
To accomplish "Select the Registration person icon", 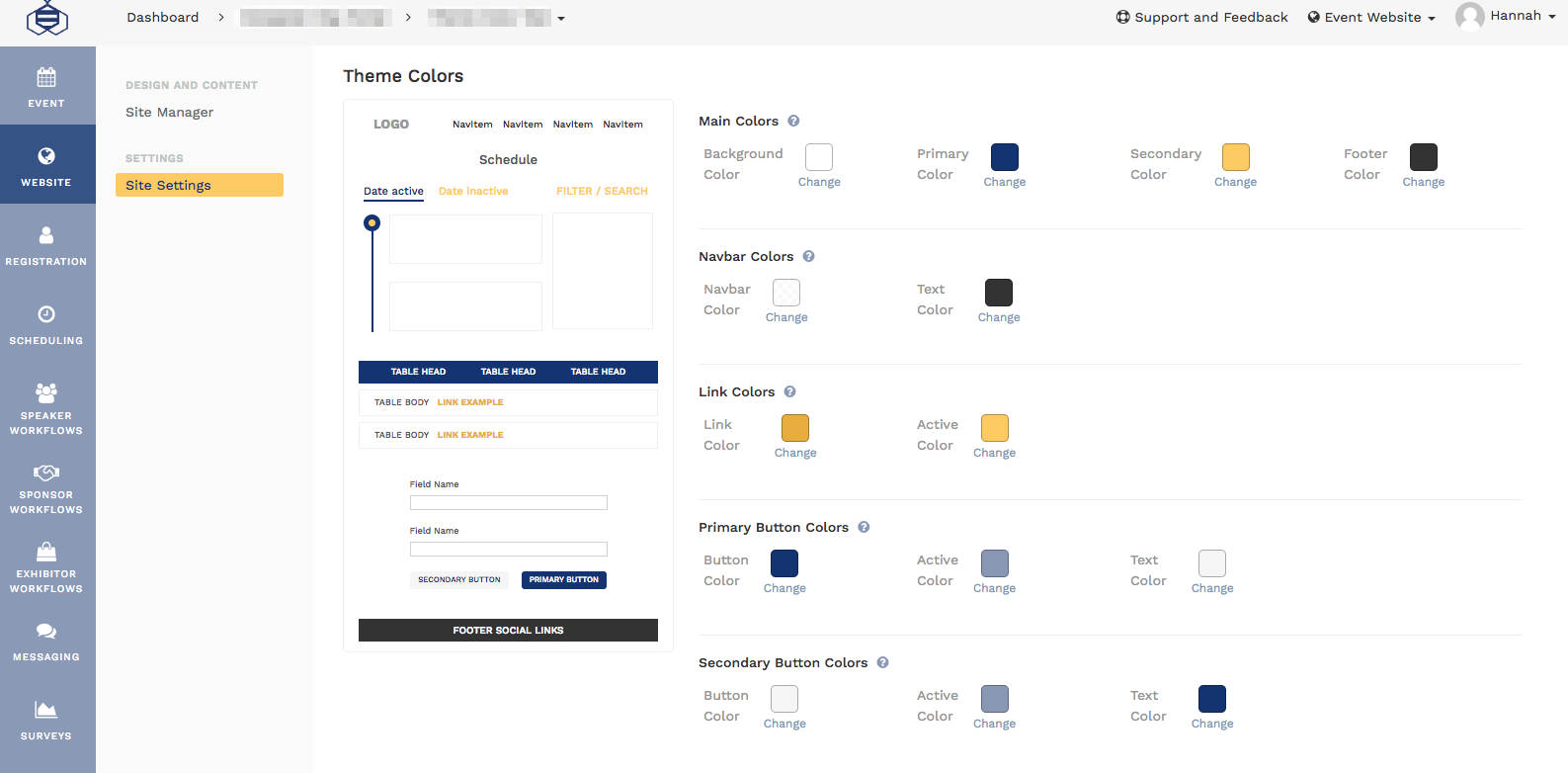I will 46,235.
